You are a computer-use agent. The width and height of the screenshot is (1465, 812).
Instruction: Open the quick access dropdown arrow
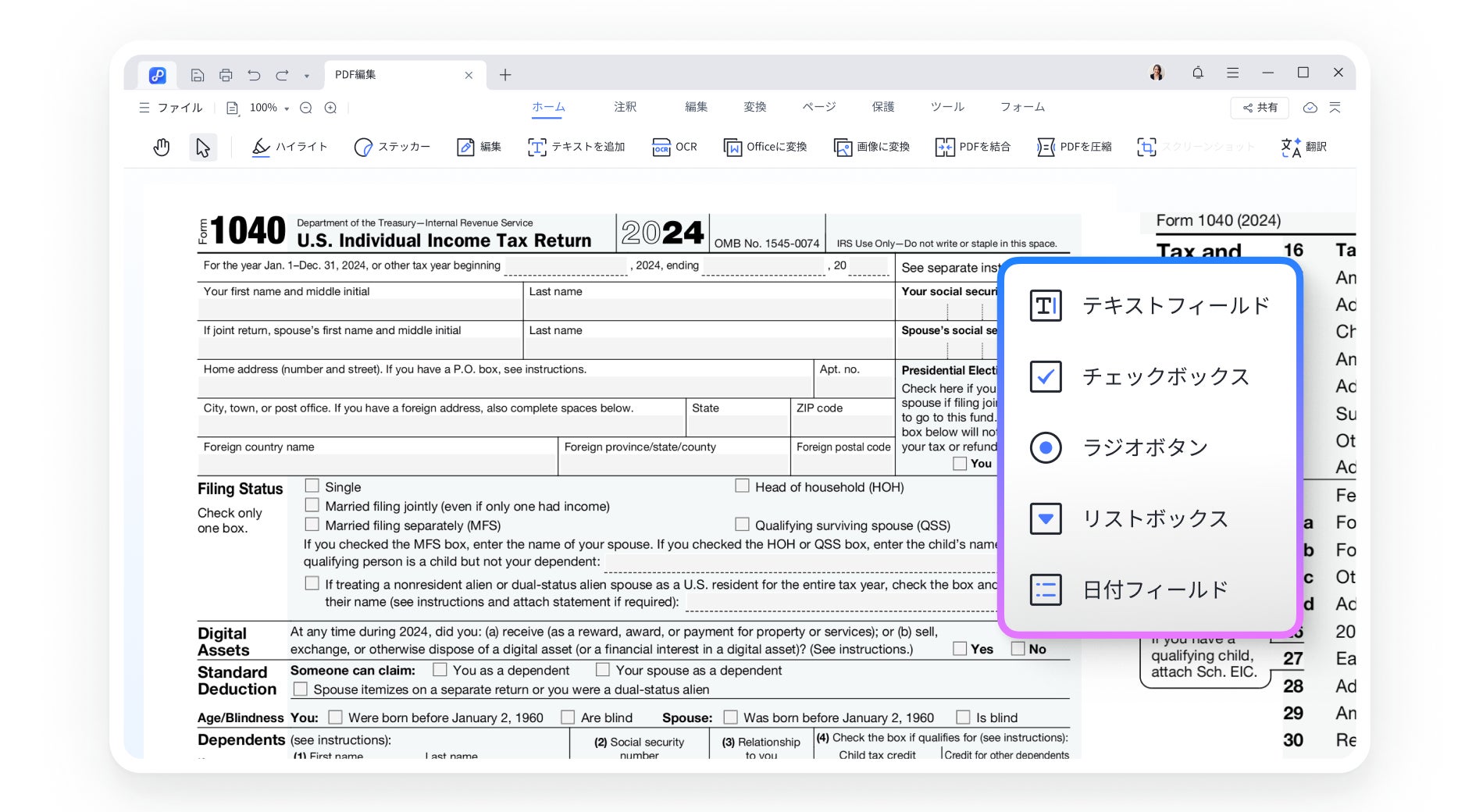[x=307, y=76]
